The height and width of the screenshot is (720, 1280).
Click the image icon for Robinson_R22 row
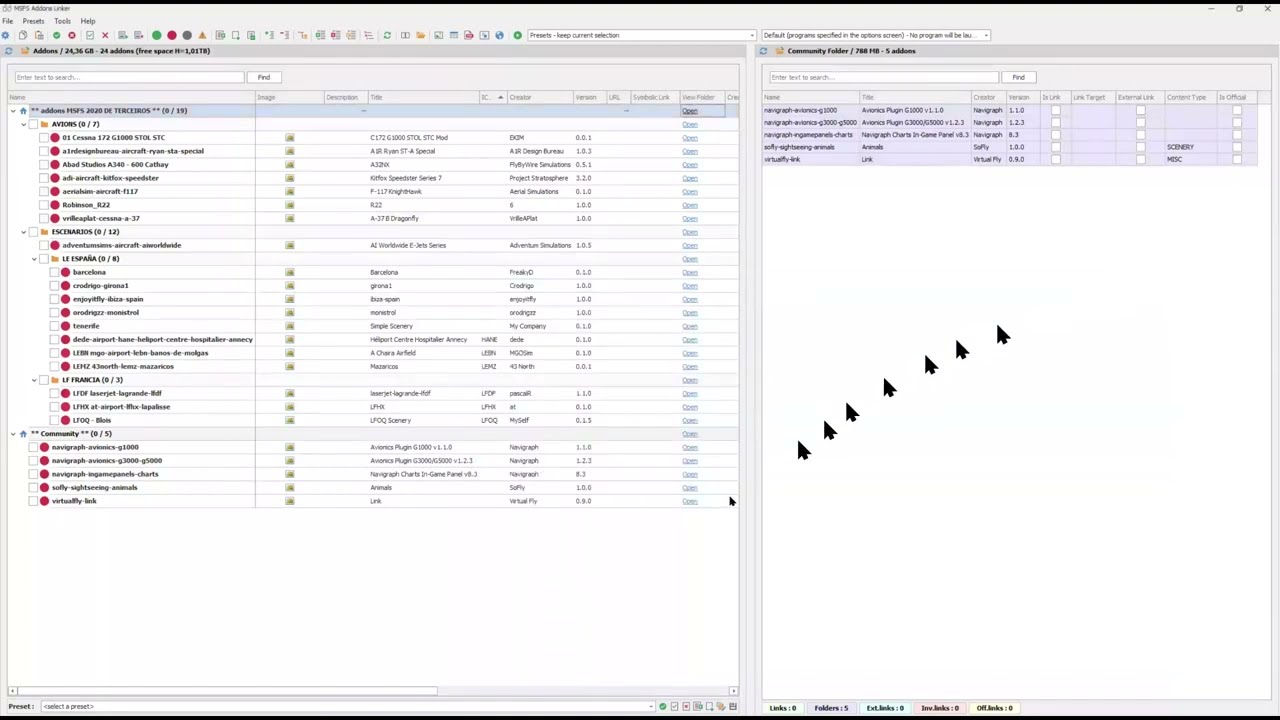coord(290,205)
